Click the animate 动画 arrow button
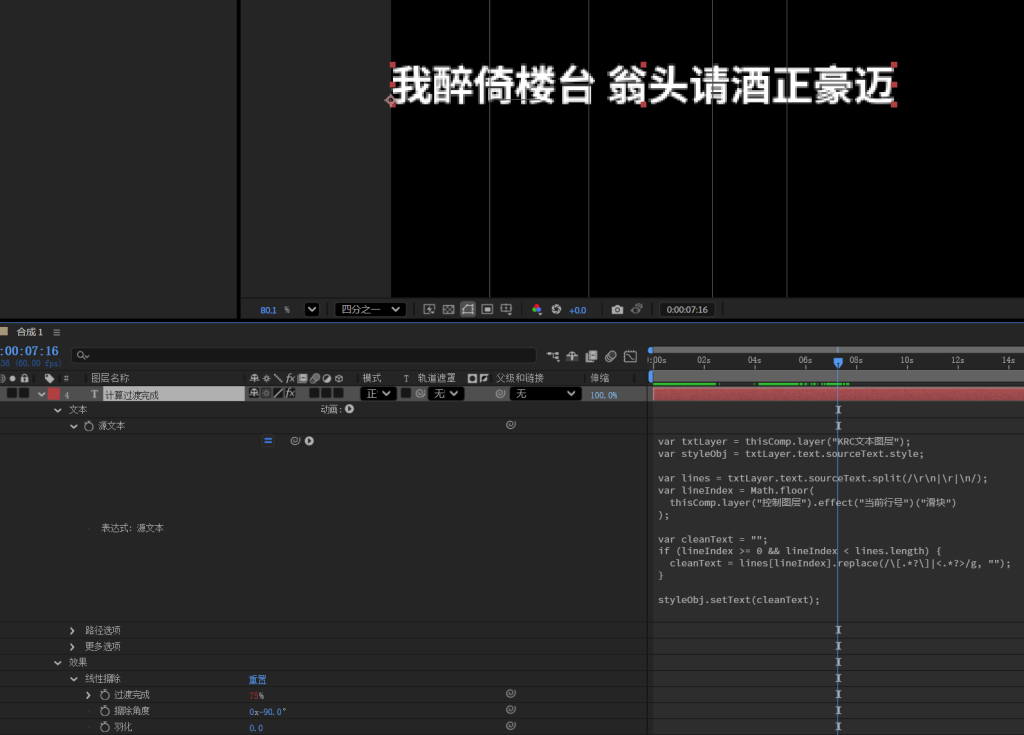1024x735 pixels. point(349,409)
